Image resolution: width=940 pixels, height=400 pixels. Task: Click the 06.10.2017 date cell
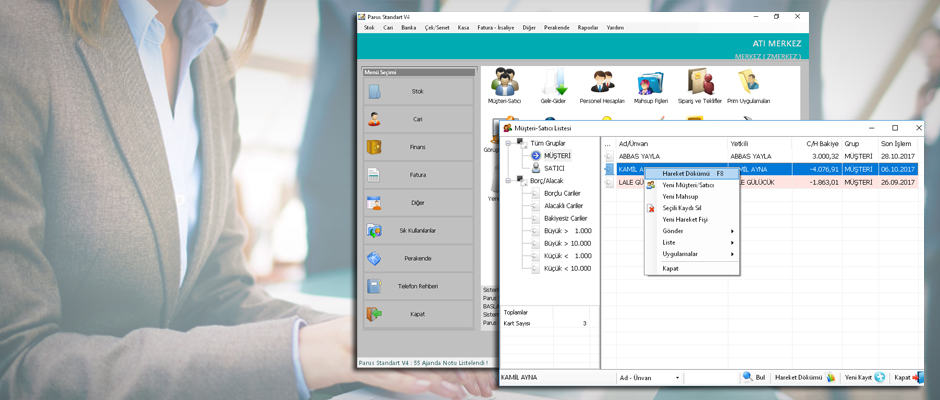point(898,170)
